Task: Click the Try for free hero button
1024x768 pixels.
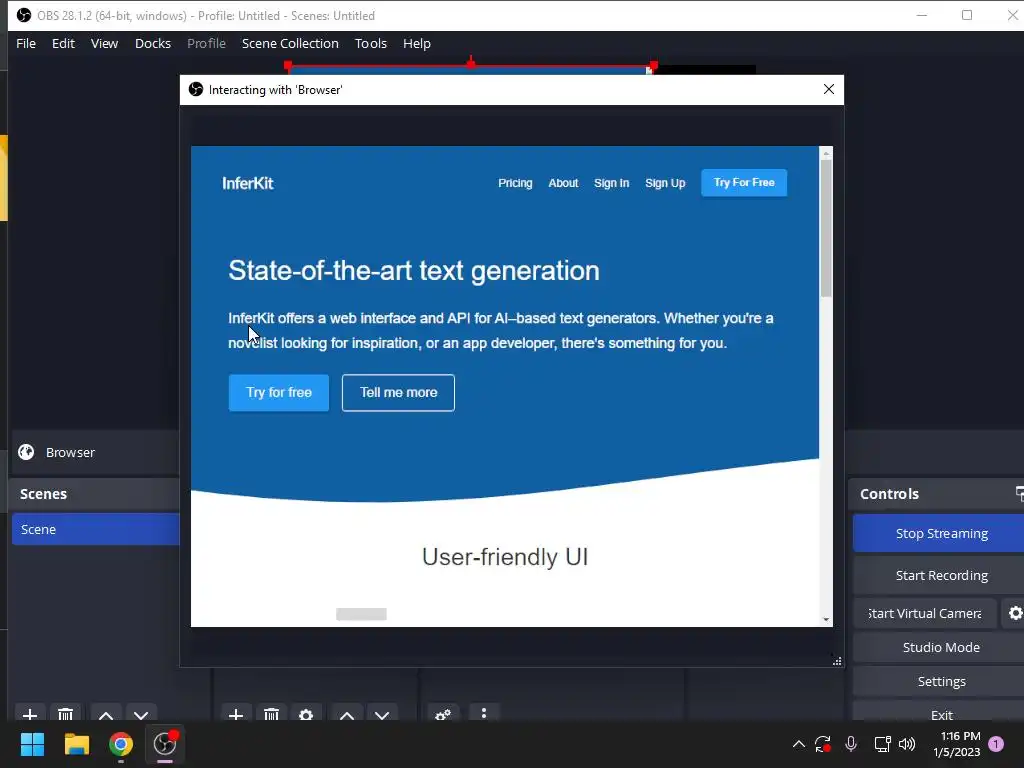Action: click(x=279, y=392)
